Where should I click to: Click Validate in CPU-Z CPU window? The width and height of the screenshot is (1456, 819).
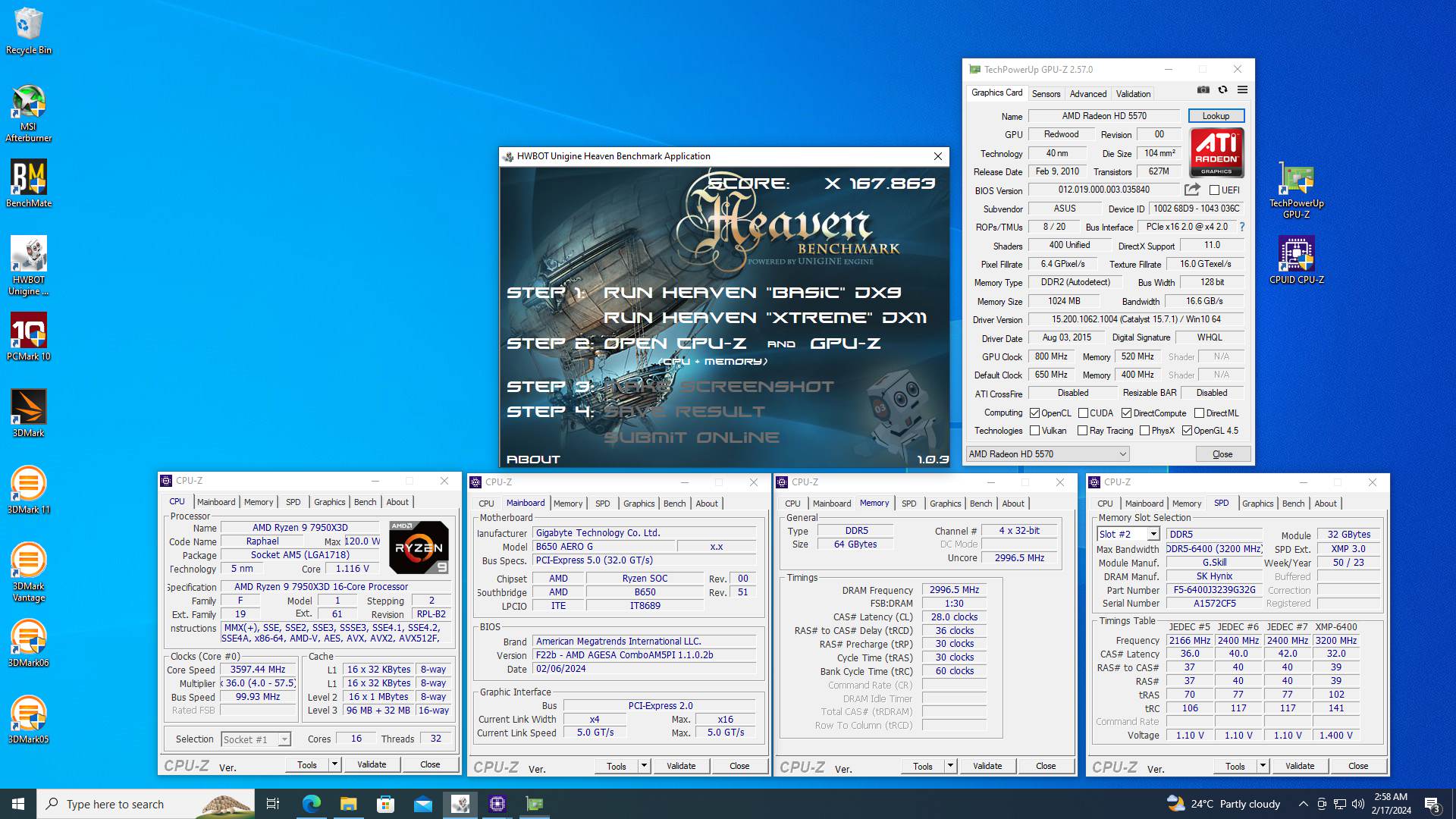coord(372,764)
